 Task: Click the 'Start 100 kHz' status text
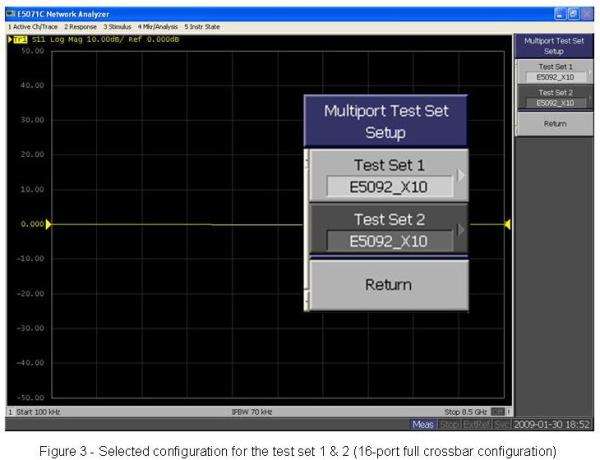pos(38,412)
